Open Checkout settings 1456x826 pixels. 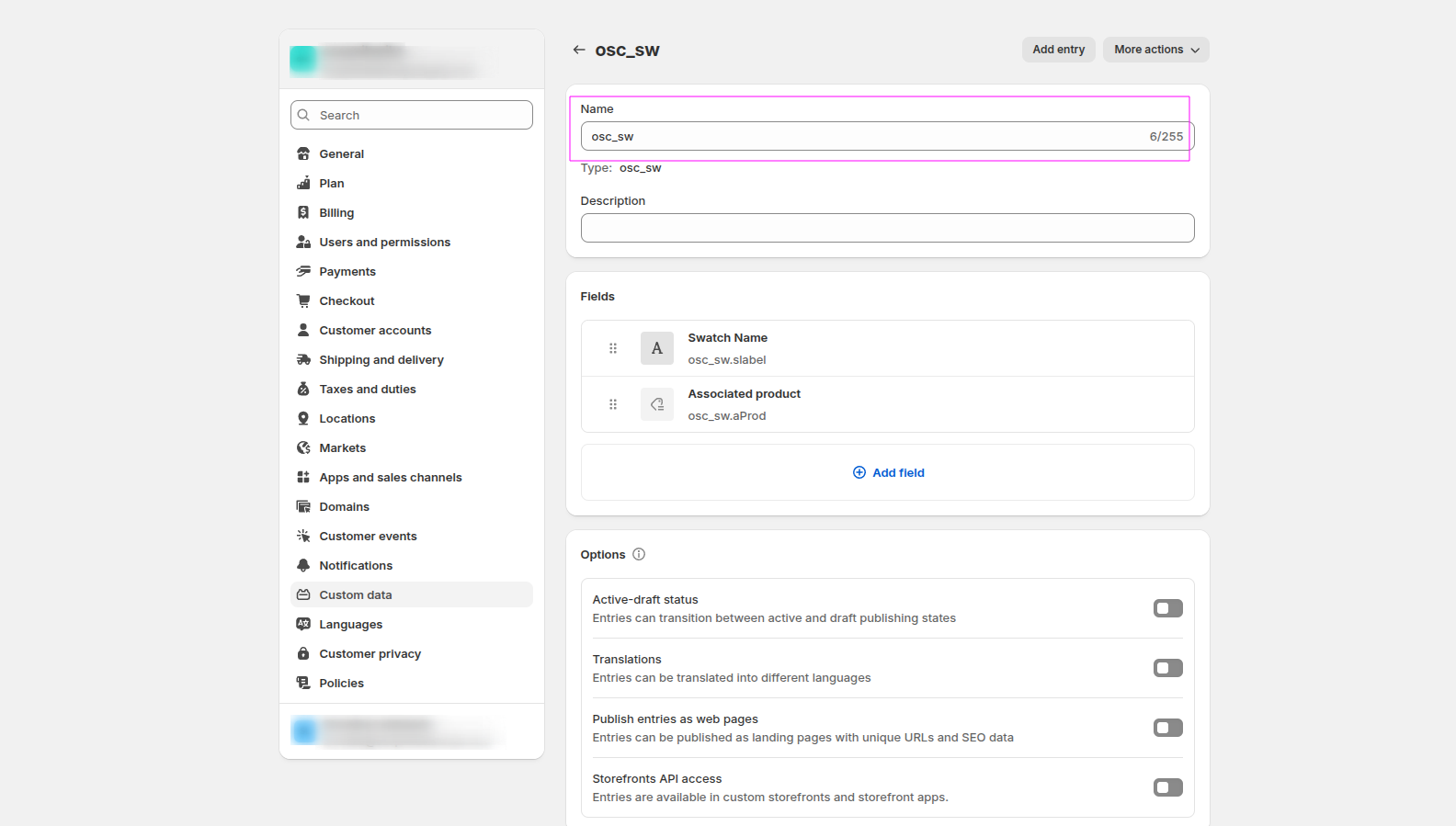point(412,300)
